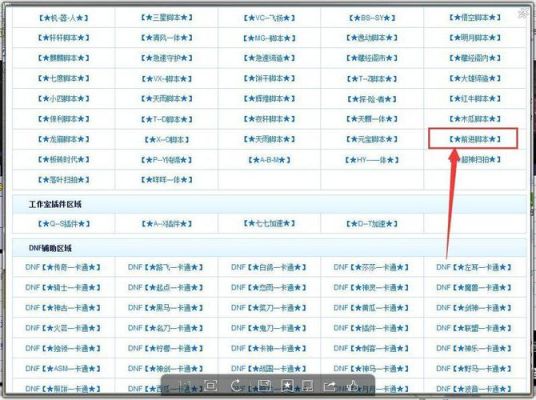Open DNF【★柠檬一卡通★】 link
This screenshot has height=400, width=536.
(x=166, y=348)
